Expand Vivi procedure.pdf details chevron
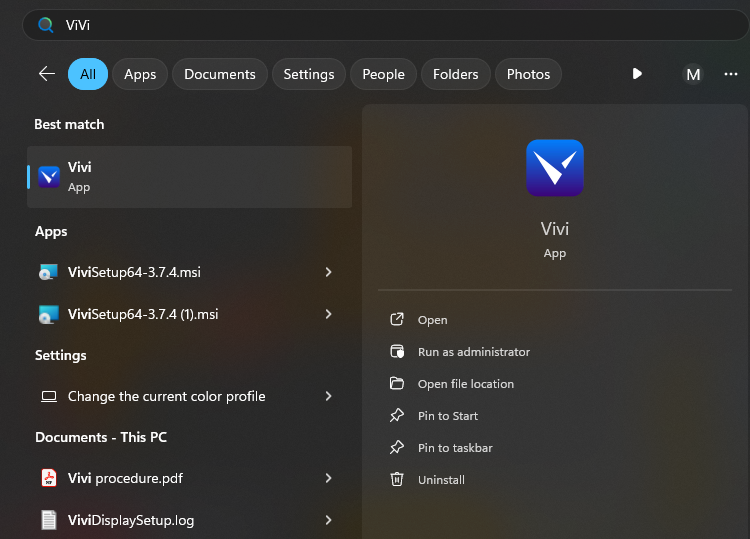Image resolution: width=750 pixels, height=539 pixels. click(x=328, y=478)
